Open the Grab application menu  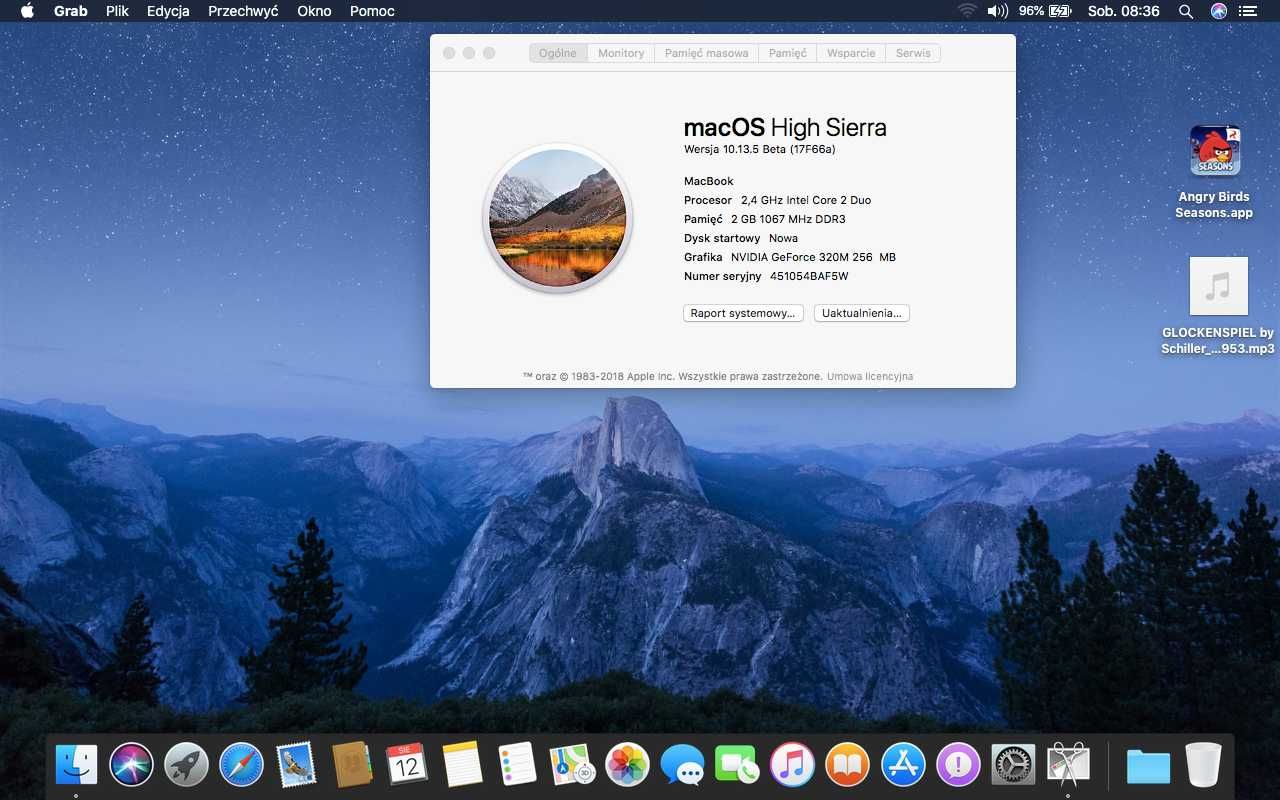(x=70, y=11)
